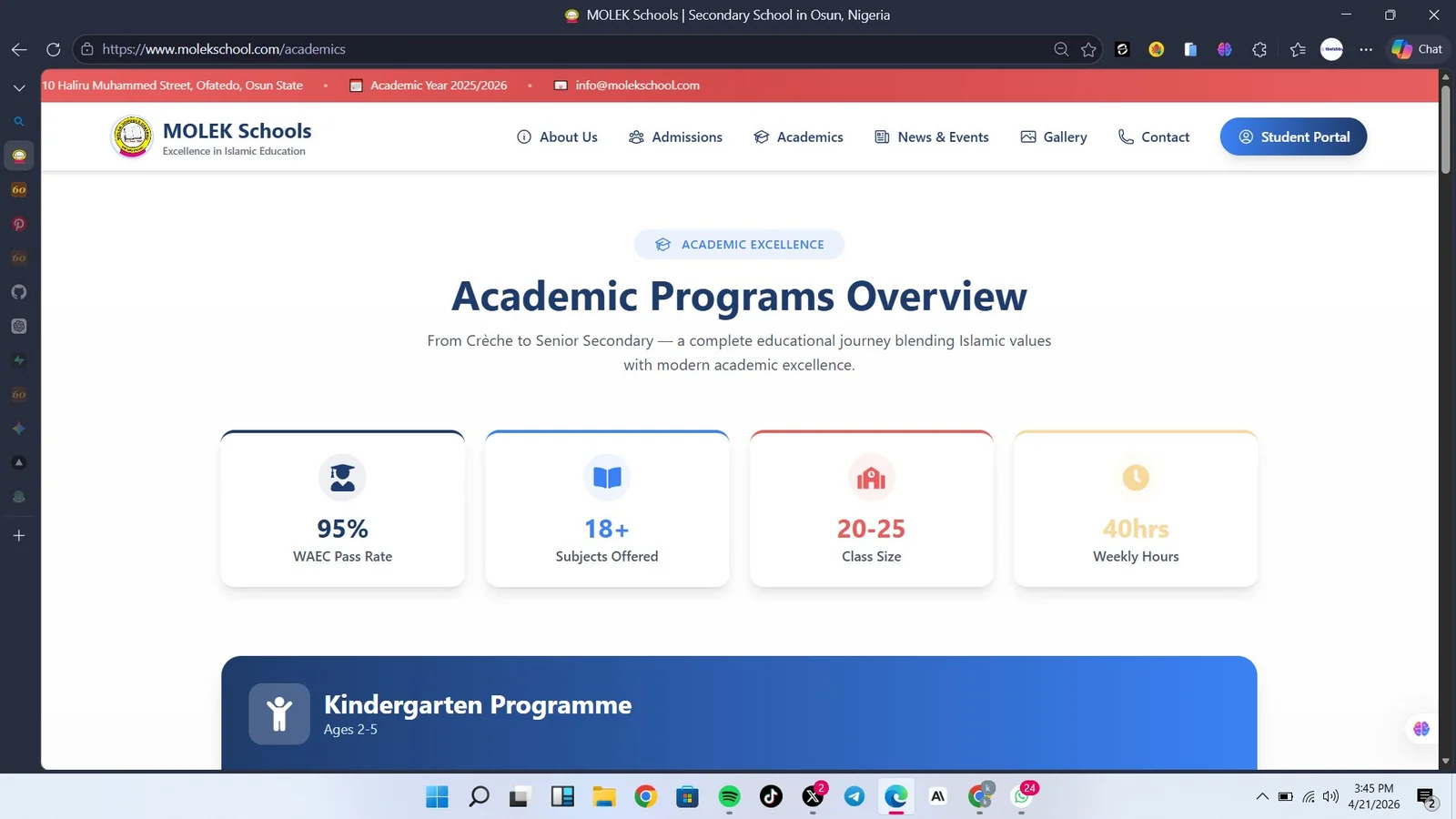This screenshot has width=1456, height=819.
Task: Add this page to favorites via star icon
Action: click(x=1088, y=49)
